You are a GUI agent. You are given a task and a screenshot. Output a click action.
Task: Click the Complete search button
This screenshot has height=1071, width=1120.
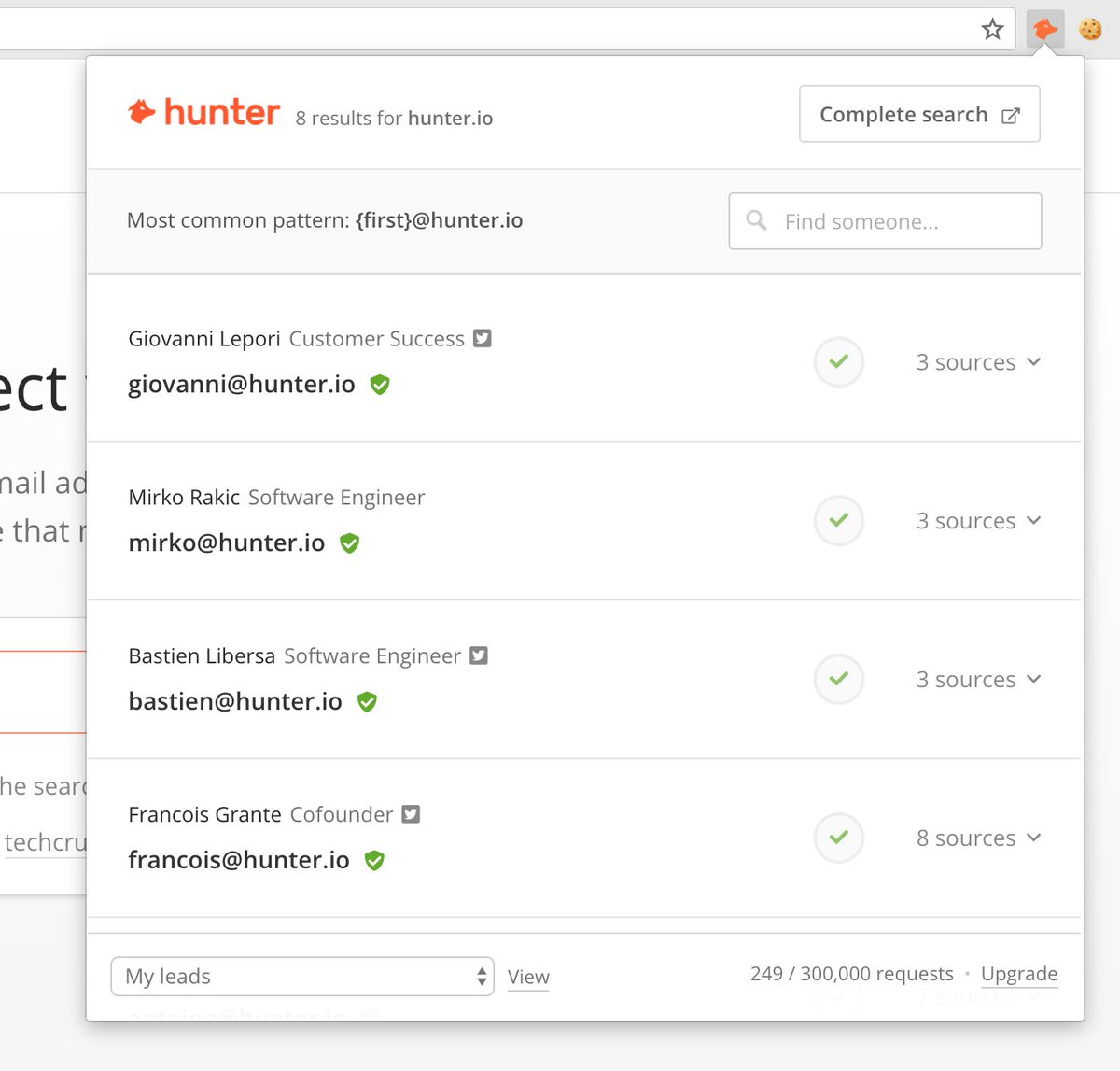pos(919,114)
